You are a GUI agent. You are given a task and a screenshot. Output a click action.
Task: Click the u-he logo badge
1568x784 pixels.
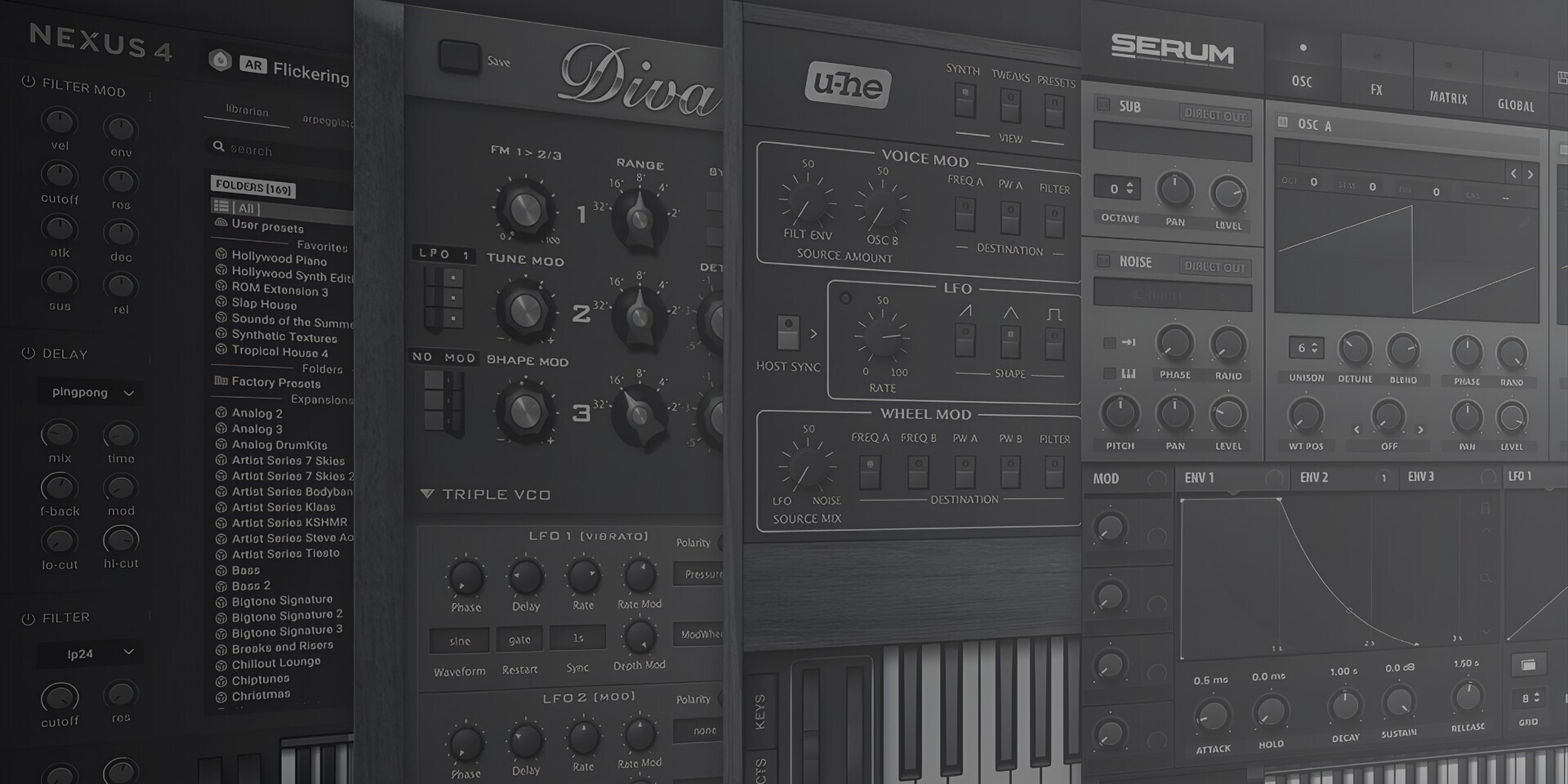pyautogui.click(x=848, y=86)
